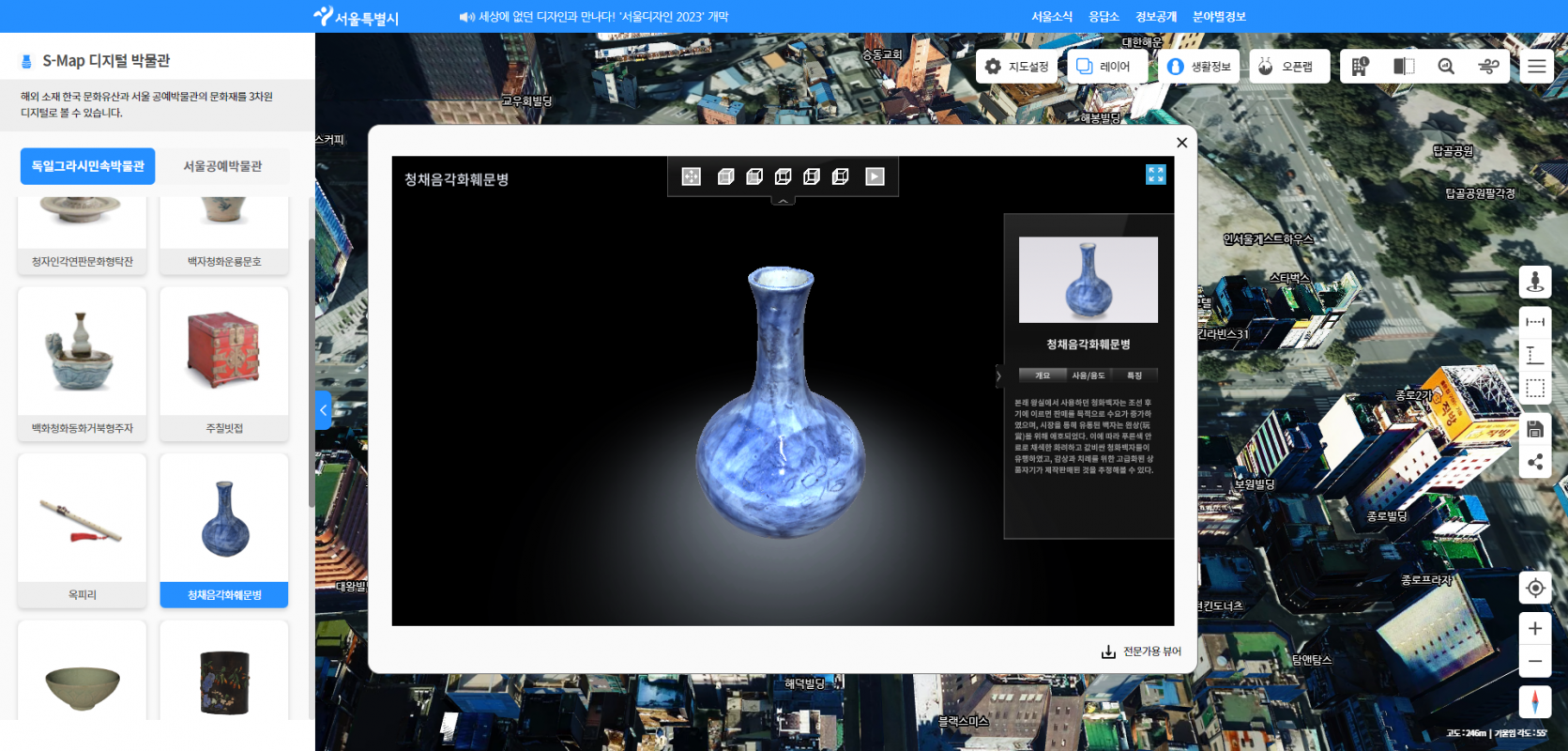Click the 전문가용 뷰어 download link
The image size is (1568, 751).
tap(1142, 651)
